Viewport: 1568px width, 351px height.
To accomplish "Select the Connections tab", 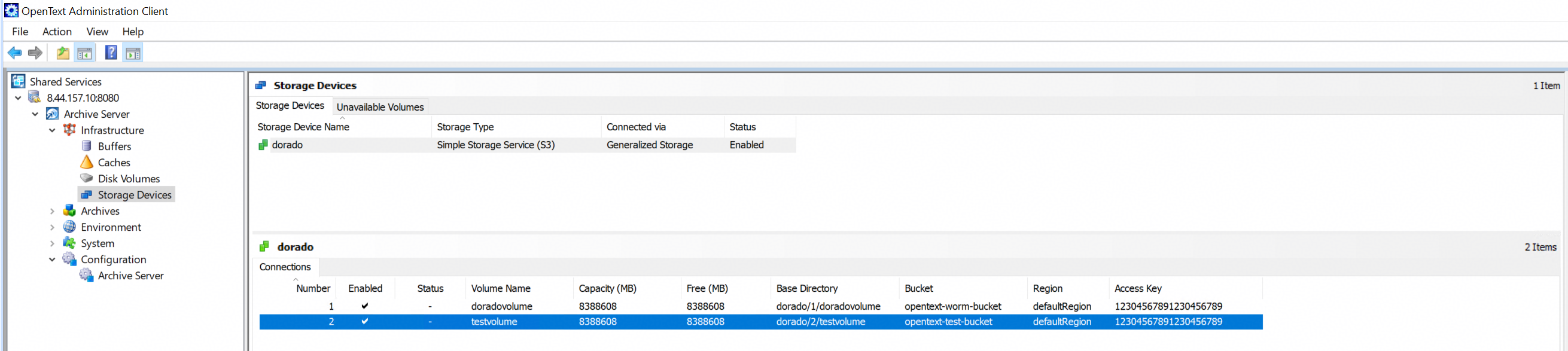I will point(285,267).
